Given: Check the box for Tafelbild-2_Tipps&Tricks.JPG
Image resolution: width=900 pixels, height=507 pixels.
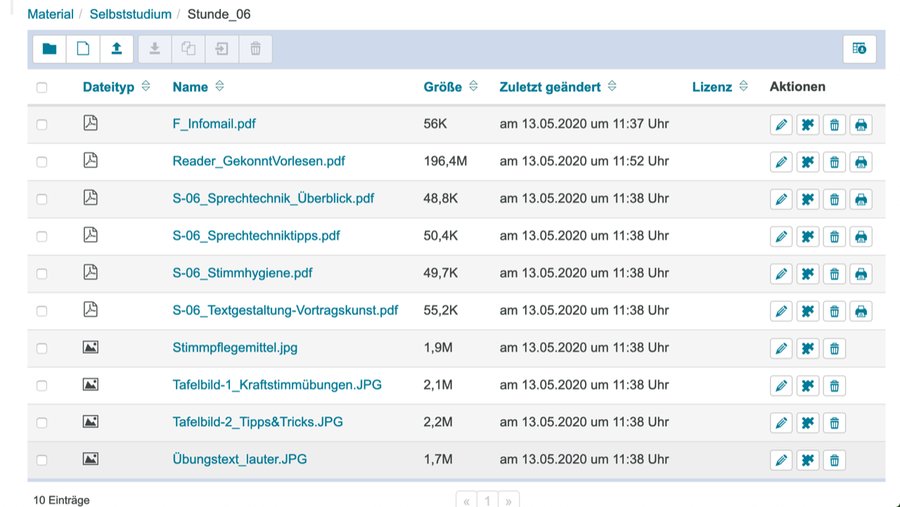Looking at the screenshot, I should pos(42,423).
